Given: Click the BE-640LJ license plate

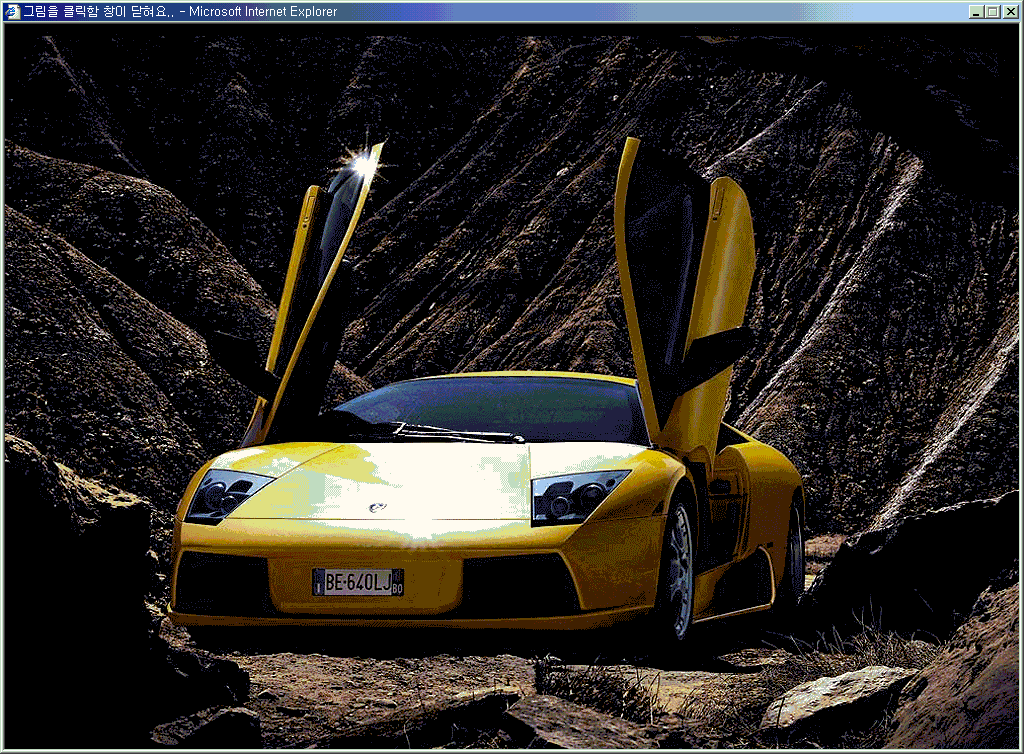Looking at the screenshot, I should 357,582.
